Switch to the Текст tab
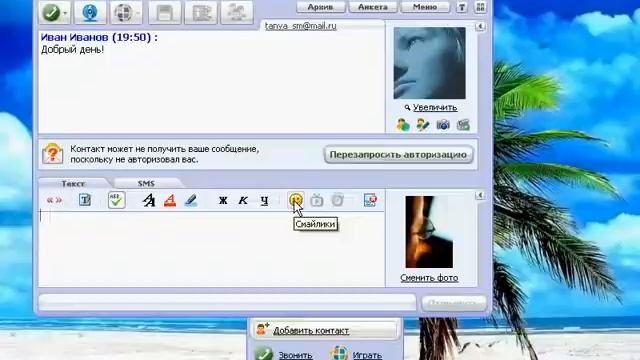Image resolution: width=640 pixels, height=360 pixels. (x=73, y=183)
